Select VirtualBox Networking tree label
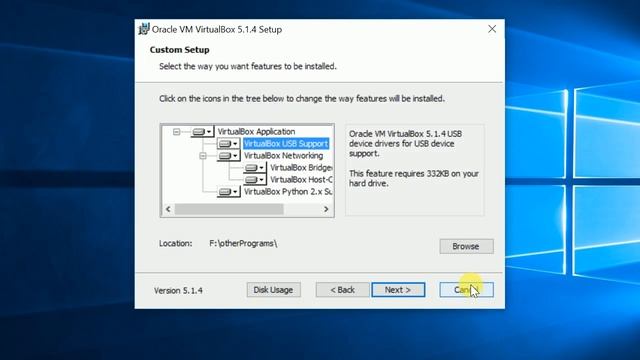The width and height of the screenshot is (640, 360). point(283,156)
